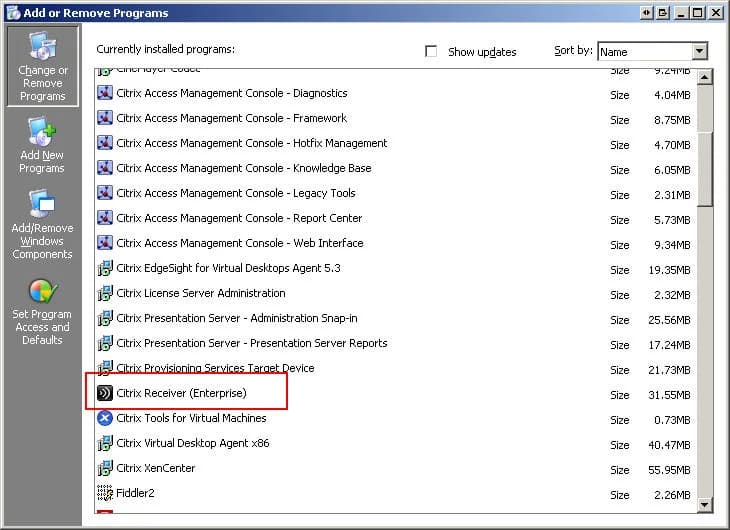Click icon of Console - Framework entry
Image resolution: width=730 pixels, height=530 pixels.
pyautogui.click(x=105, y=118)
